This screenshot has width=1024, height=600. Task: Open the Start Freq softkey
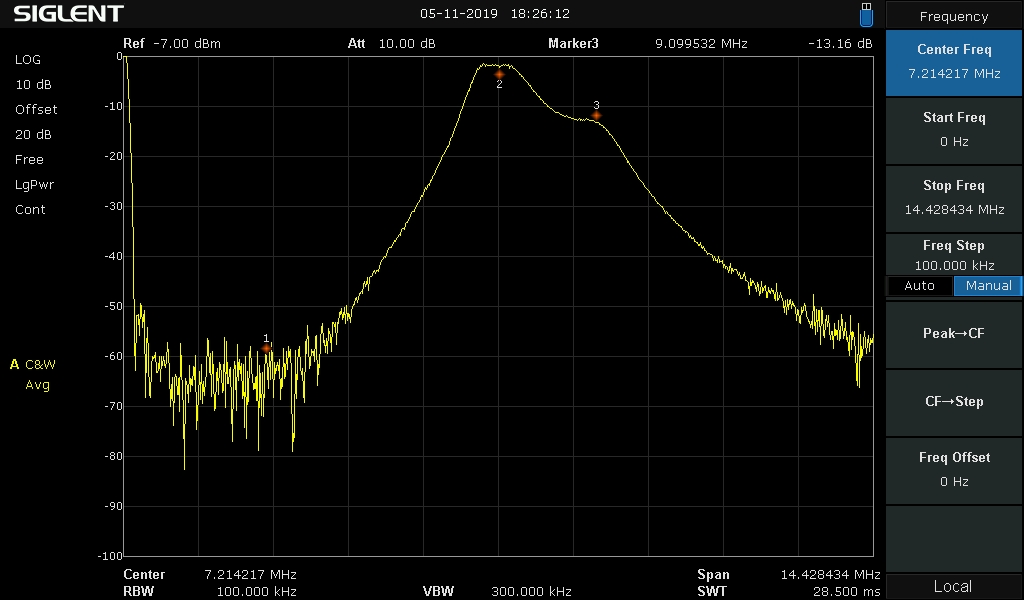click(x=953, y=129)
